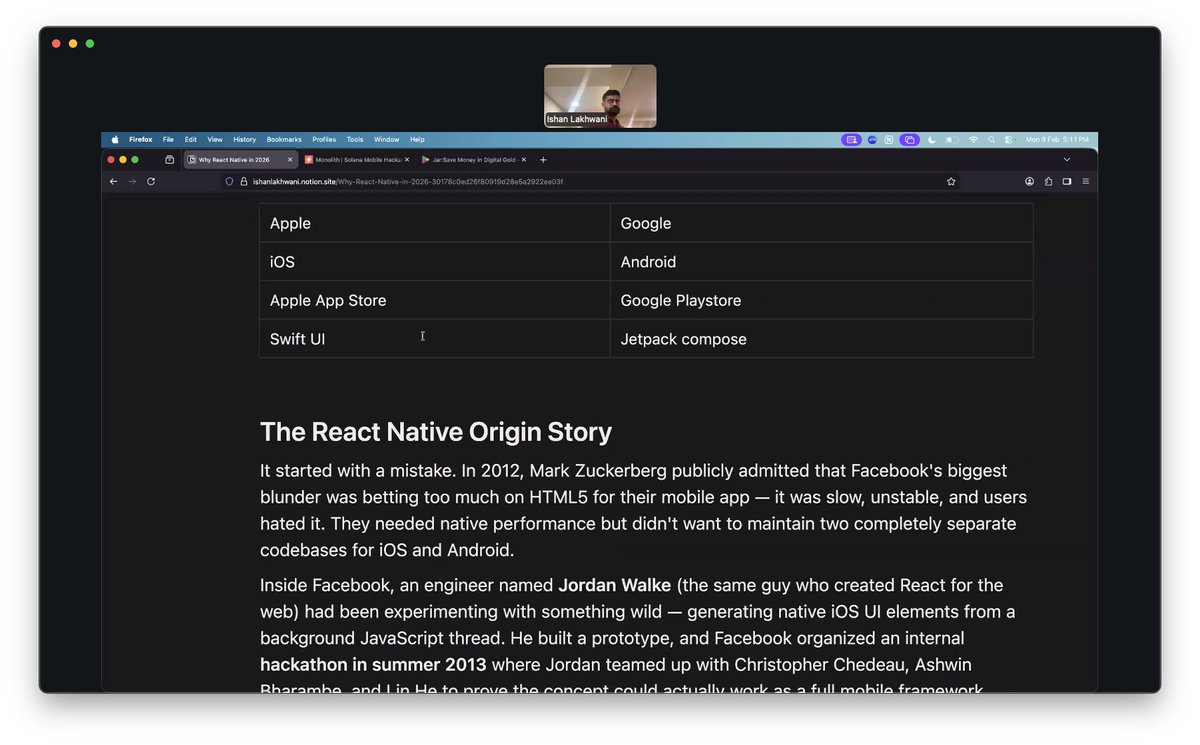Click the Notion icon in menu bar
This screenshot has width=1200, height=745.
pyautogui.click(x=889, y=140)
